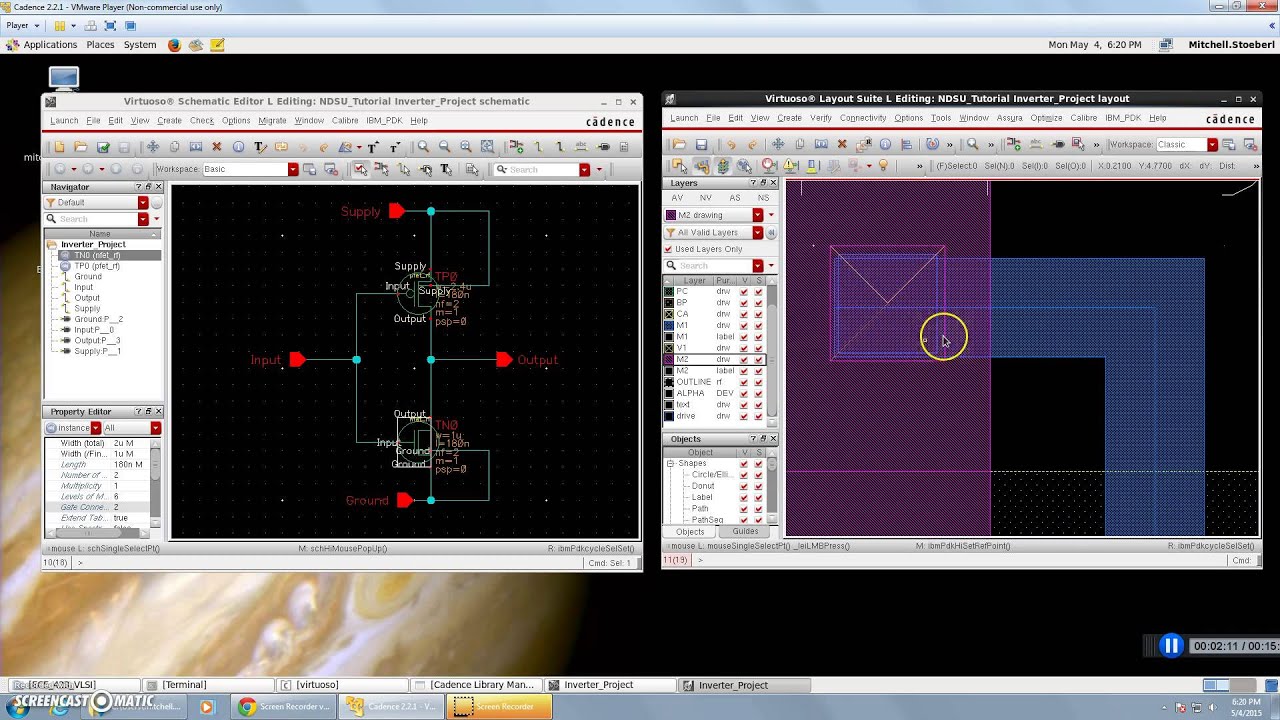Viewport: 1280px width, 720px height.
Task: Click Open folder icon in Layout Suite toolbar
Action: tap(679, 145)
